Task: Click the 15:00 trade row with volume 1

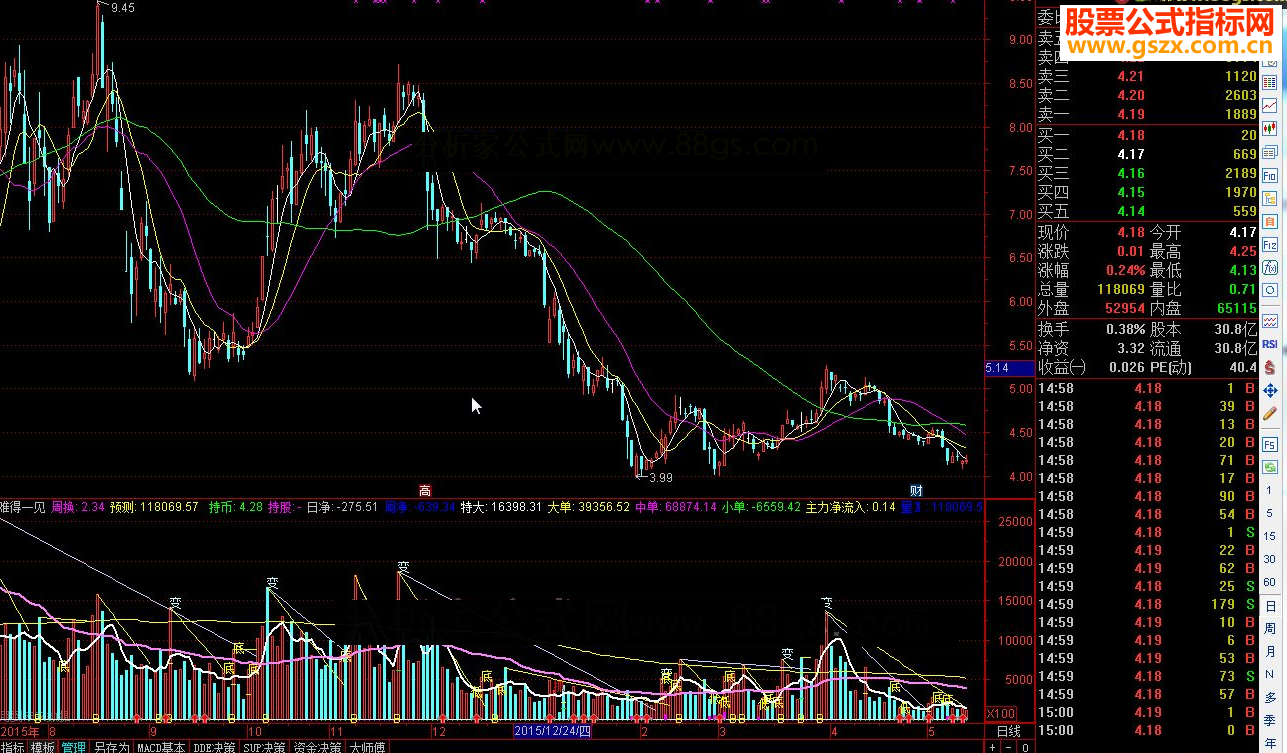Action: click(1148, 712)
